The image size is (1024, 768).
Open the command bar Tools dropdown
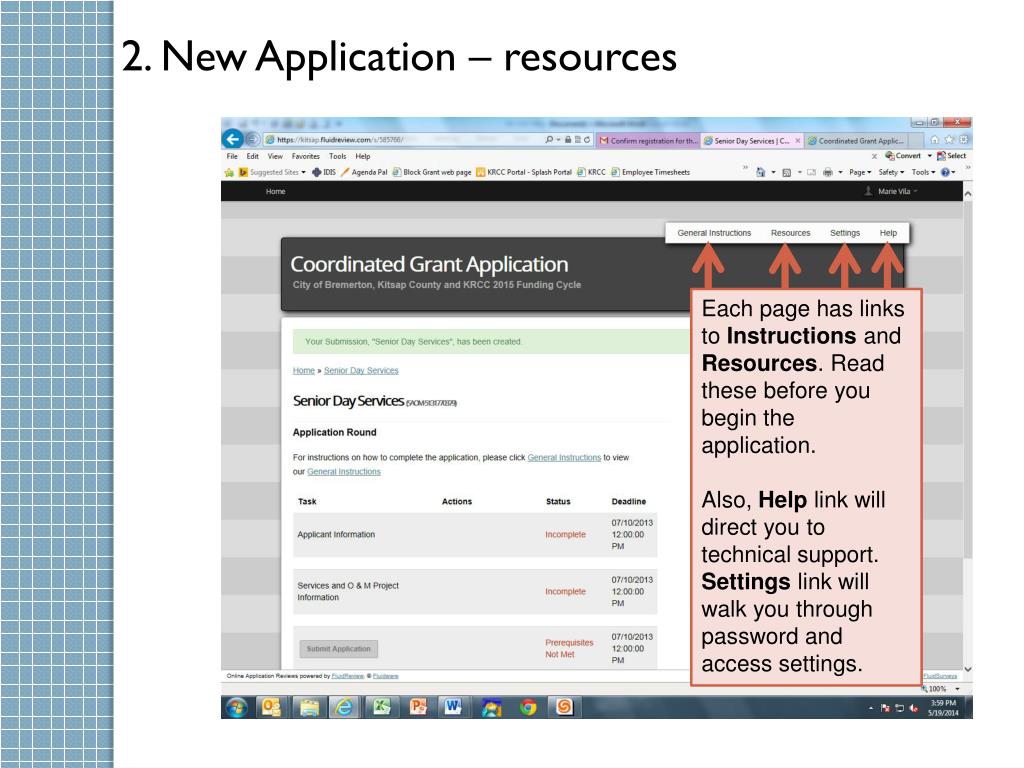pos(923,172)
